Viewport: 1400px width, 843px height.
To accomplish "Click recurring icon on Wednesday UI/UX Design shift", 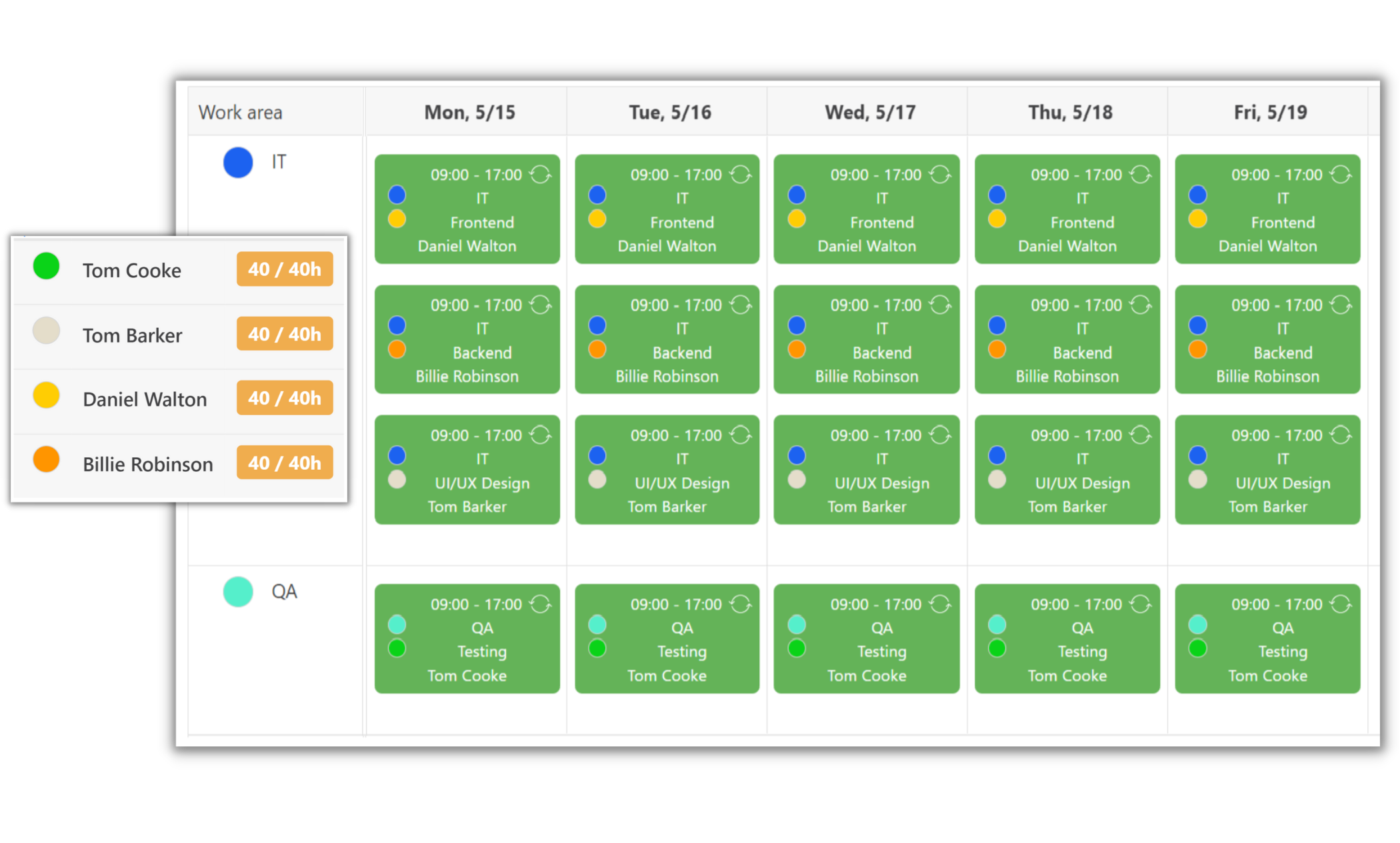I will click(940, 435).
